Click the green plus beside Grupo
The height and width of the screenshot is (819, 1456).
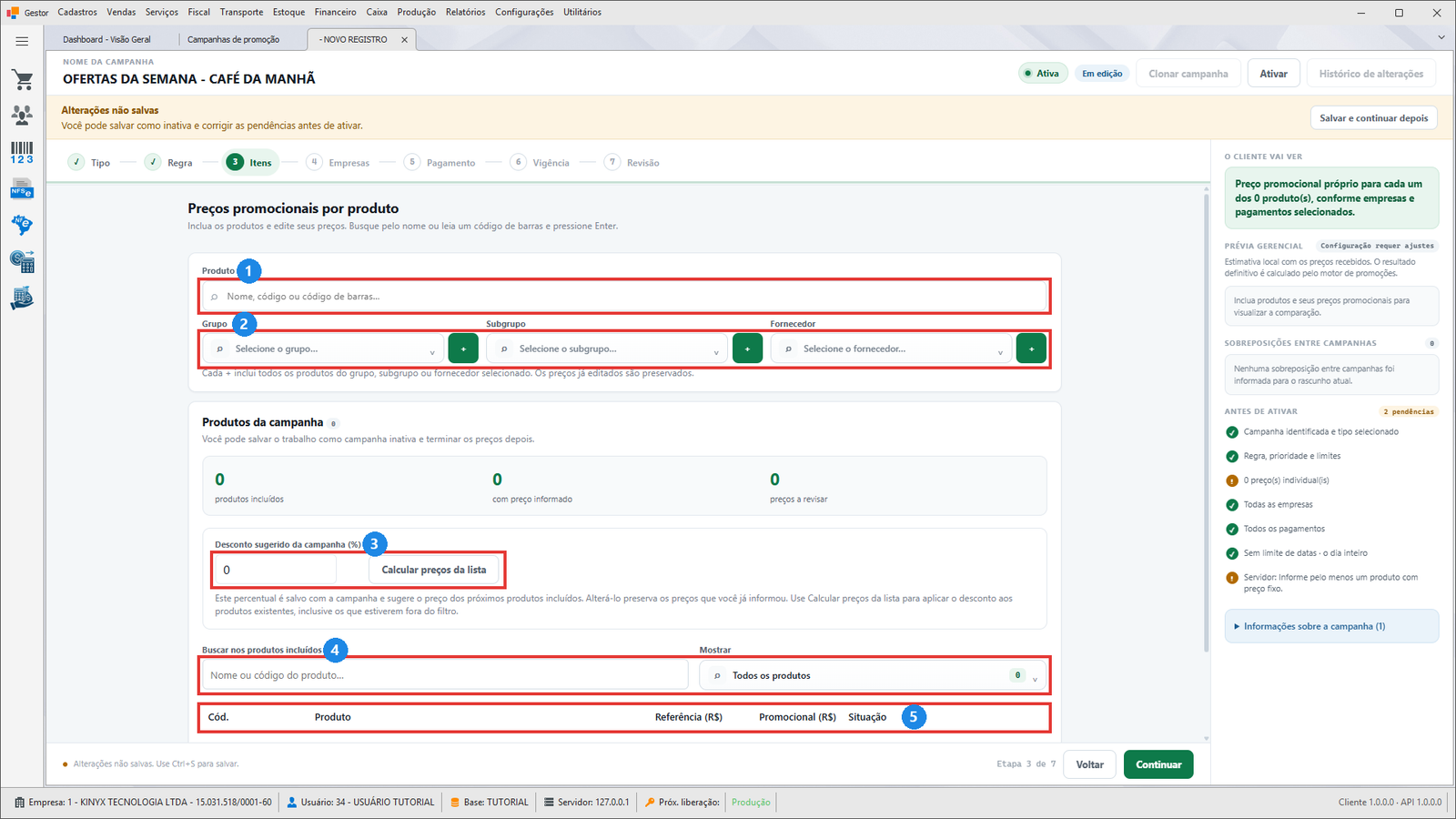[x=463, y=349]
